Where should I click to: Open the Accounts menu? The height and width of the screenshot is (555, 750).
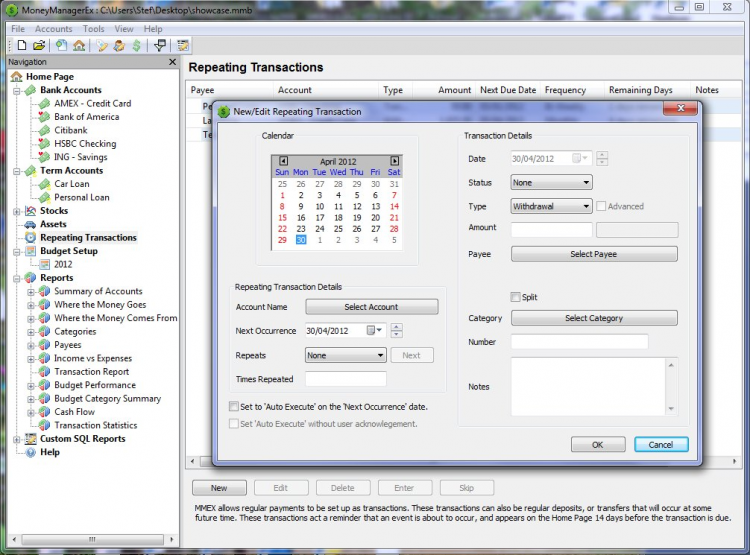[x=54, y=29]
